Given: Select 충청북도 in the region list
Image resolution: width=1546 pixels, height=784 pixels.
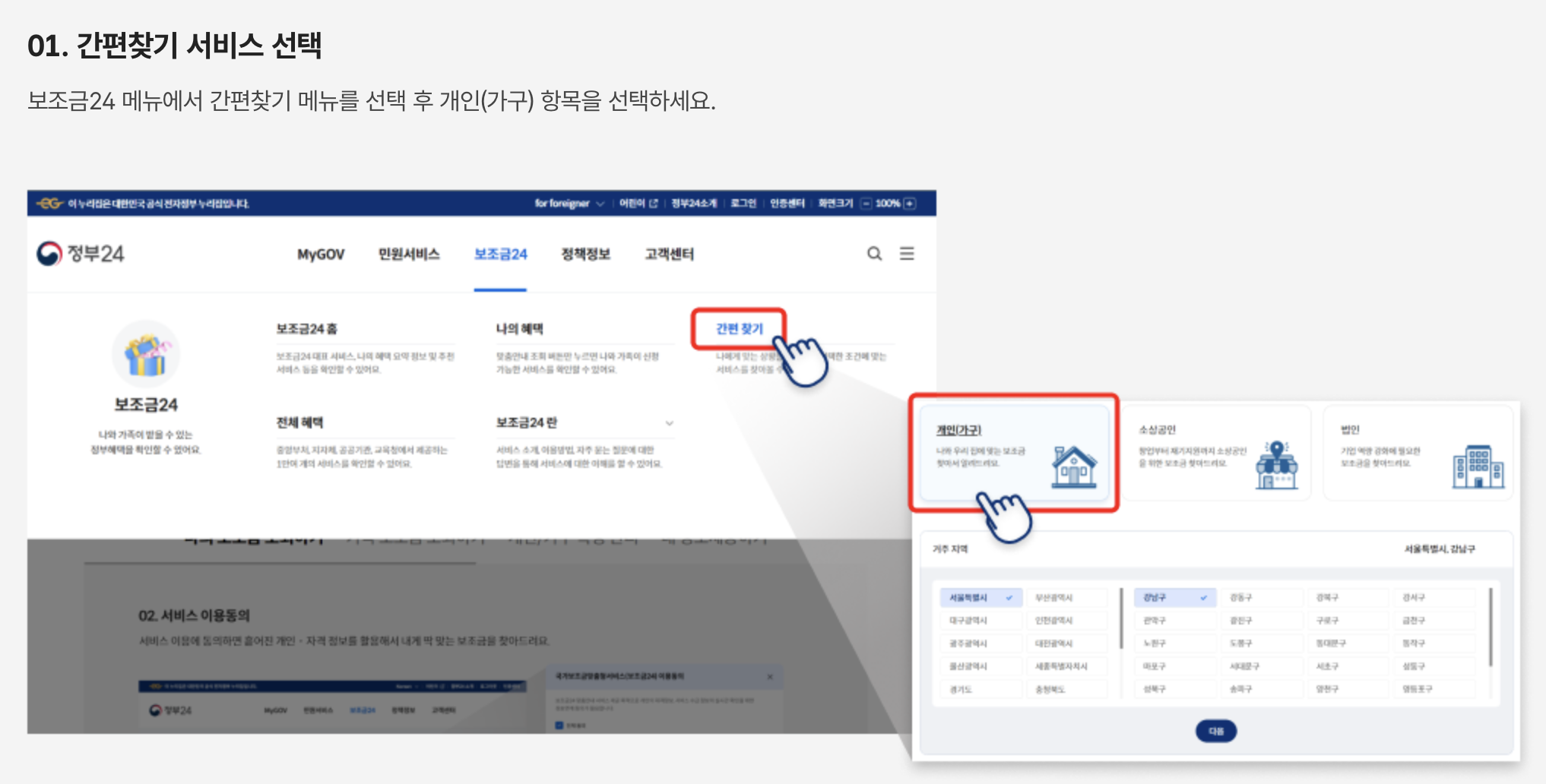Looking at the screenshot, I should tap(1066, 689).
